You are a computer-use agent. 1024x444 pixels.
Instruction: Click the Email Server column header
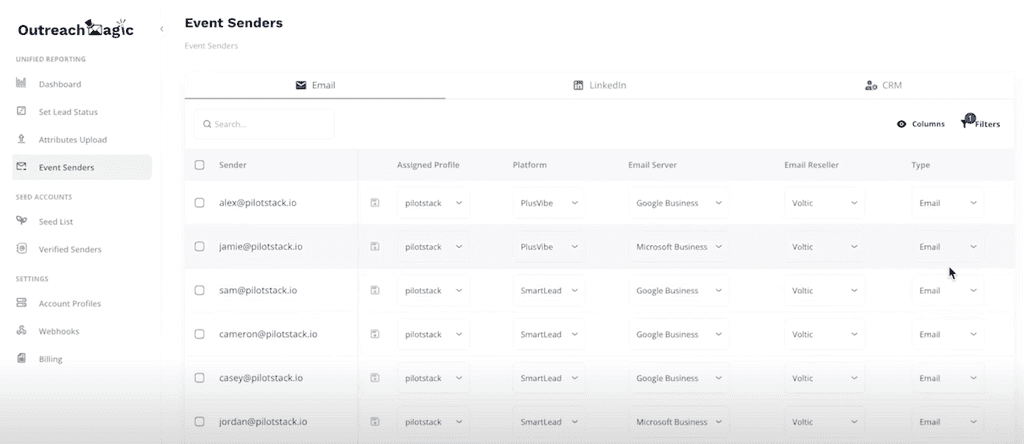coord(652,165)
